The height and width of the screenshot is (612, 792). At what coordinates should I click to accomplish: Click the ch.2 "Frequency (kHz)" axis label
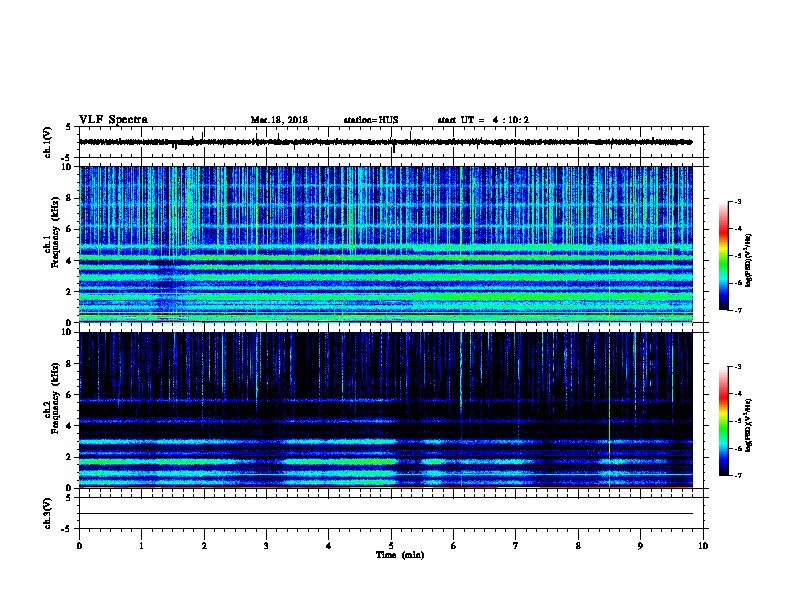click(x=55, y=398)
